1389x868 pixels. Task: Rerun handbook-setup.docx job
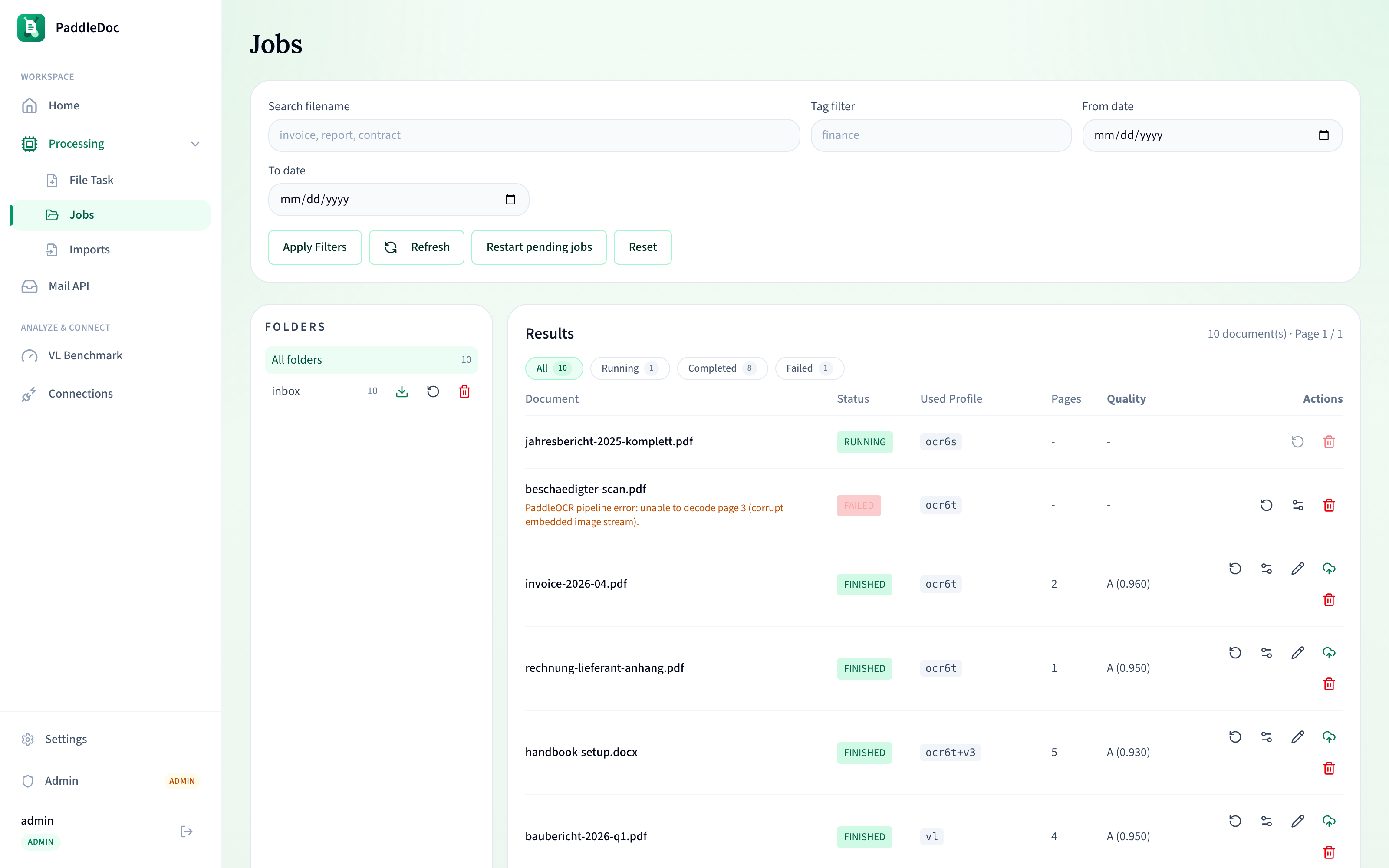(x=1235, y=737)
